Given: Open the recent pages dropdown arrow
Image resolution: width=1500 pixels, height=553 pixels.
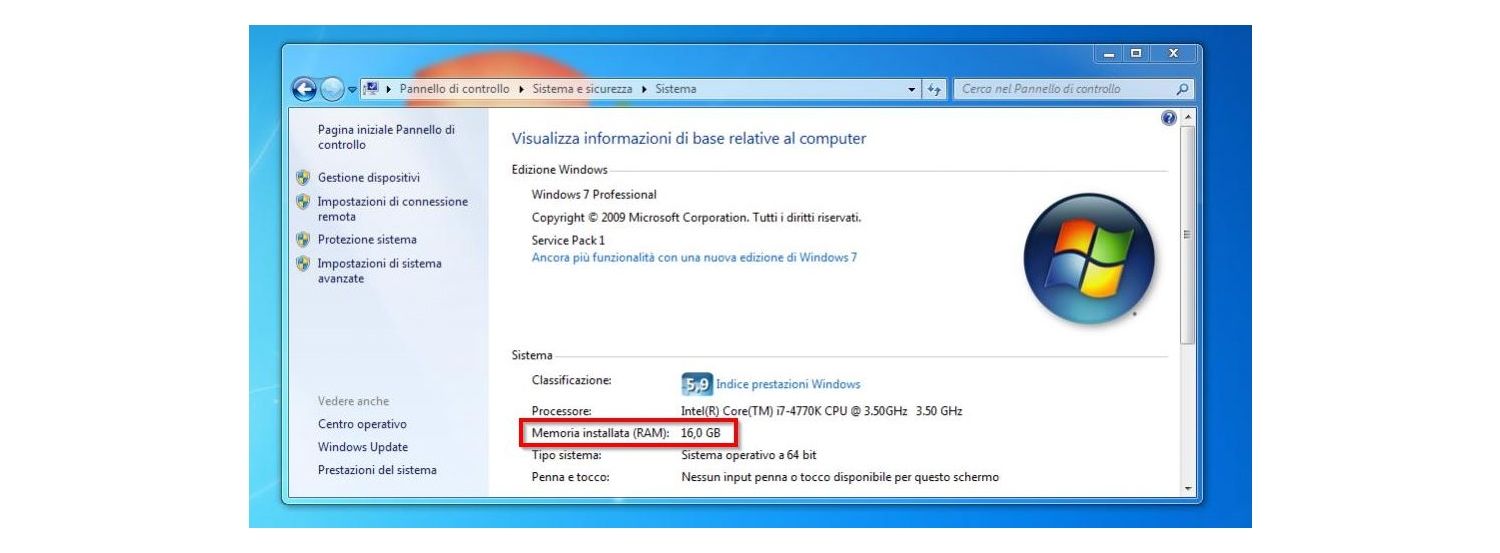Looking at the screenshot, I should pos(352,90).
